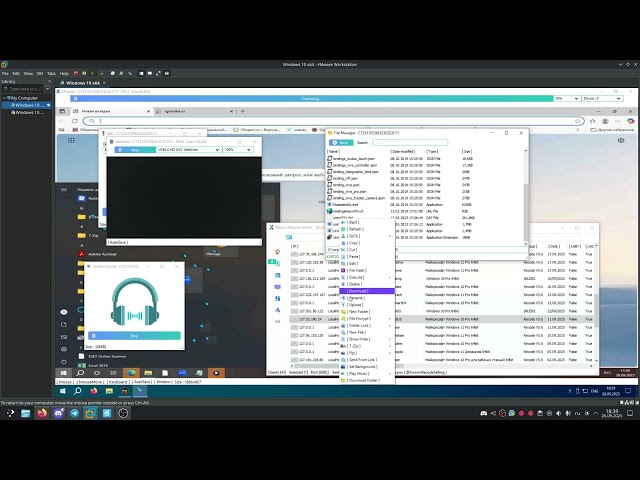Image resolution: width=640 pixels, height=480 pixels.
Task: Open Telegram from host taskbar
Action: 74,413
